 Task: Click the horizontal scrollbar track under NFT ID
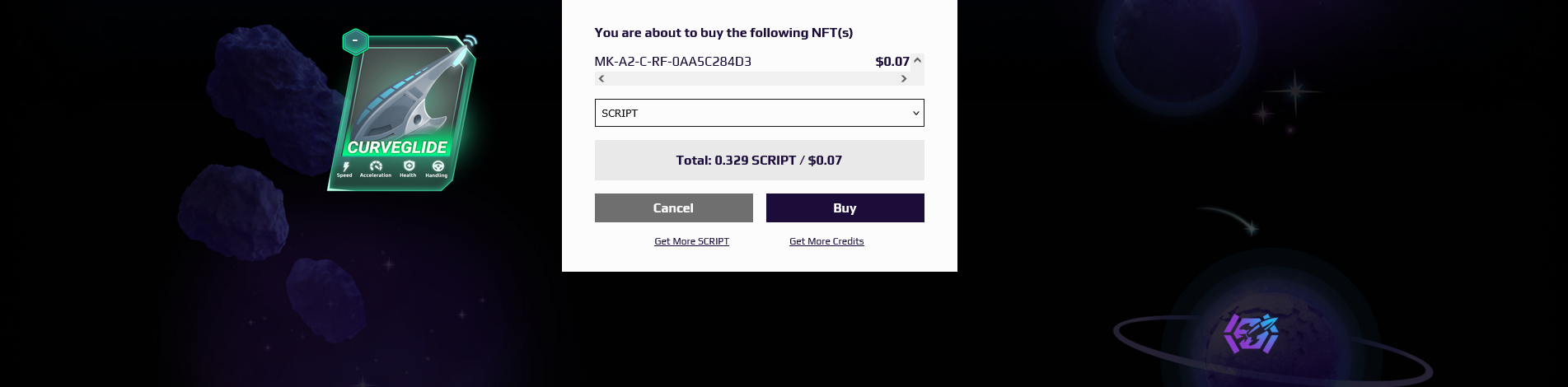(751, 79)
